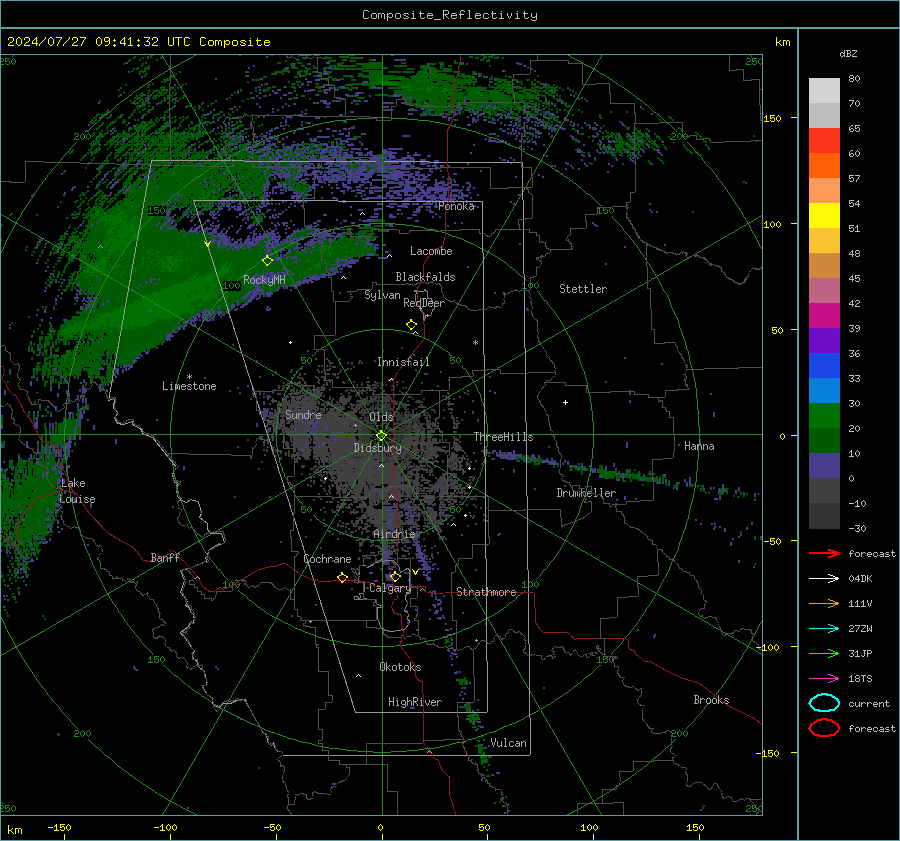
Task: Click the Drumheller town label
Action: point(586,493)
